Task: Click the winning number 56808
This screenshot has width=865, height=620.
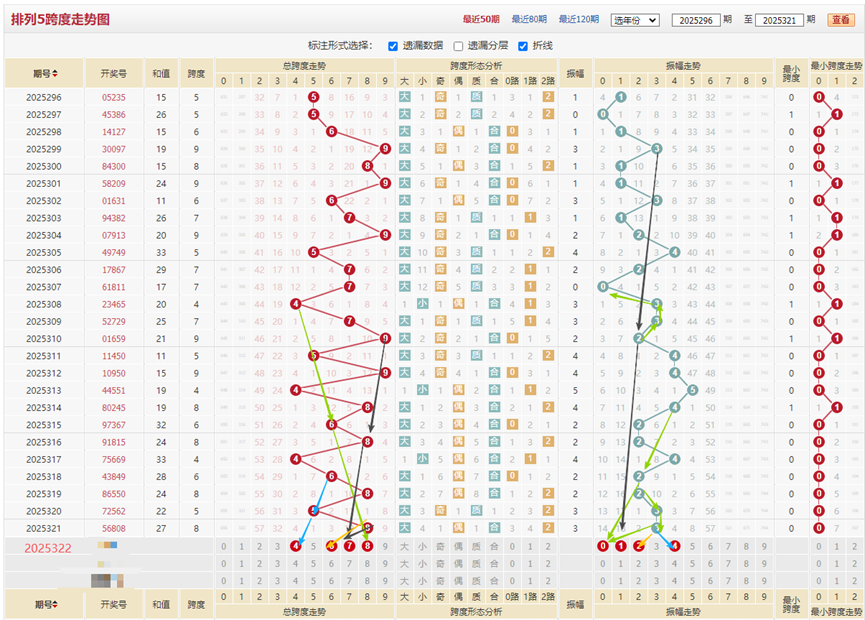Action: tap(114, 528)
